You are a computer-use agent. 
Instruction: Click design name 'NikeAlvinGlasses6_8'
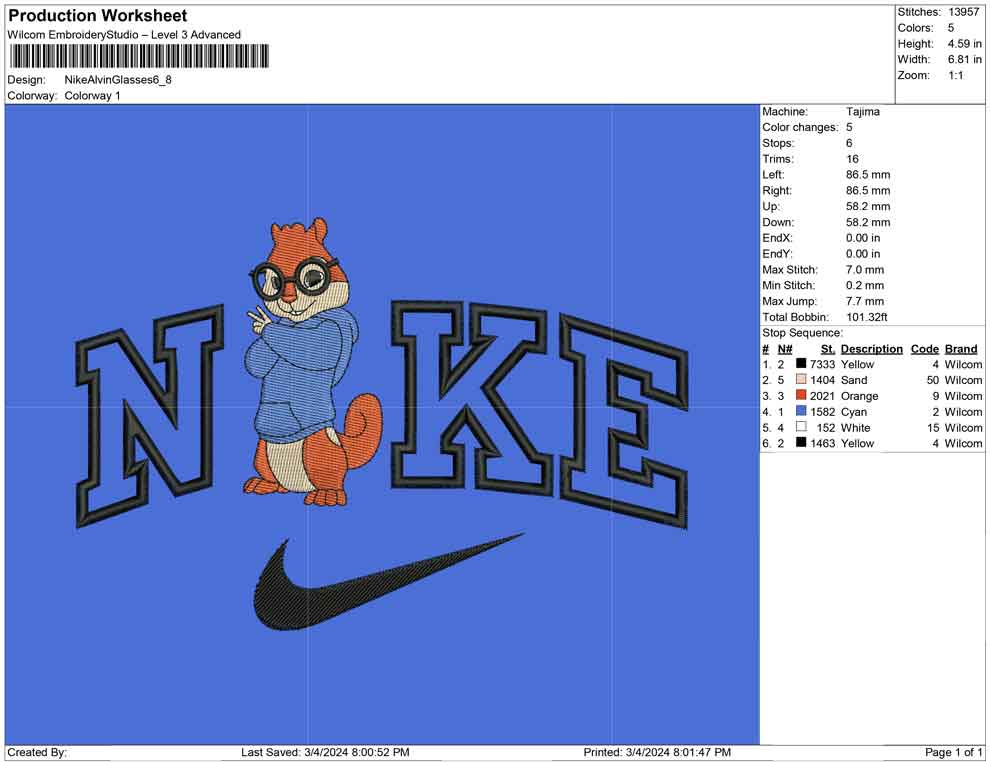coord(118,80)
